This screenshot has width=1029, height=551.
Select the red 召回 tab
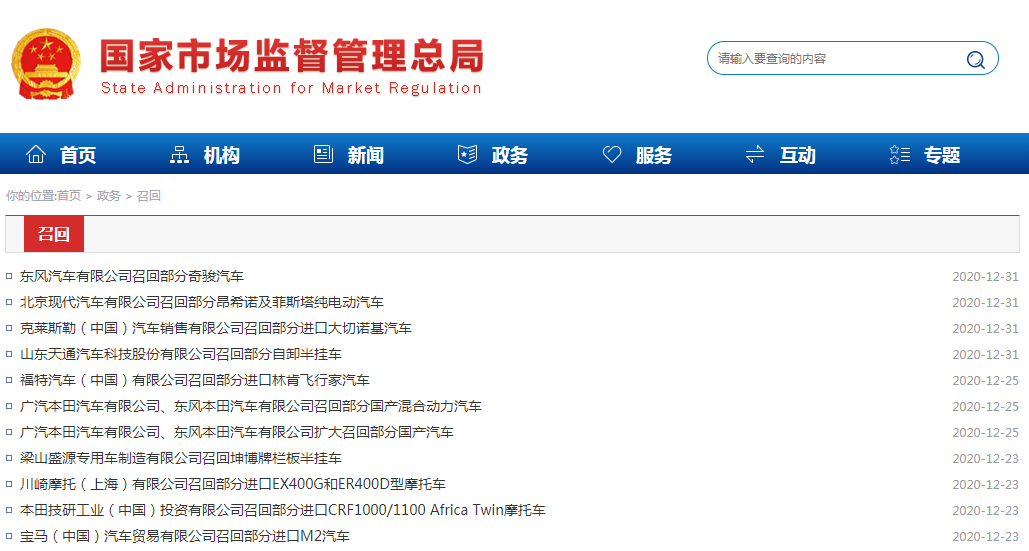pyautogui.click(x=54, y=234)
